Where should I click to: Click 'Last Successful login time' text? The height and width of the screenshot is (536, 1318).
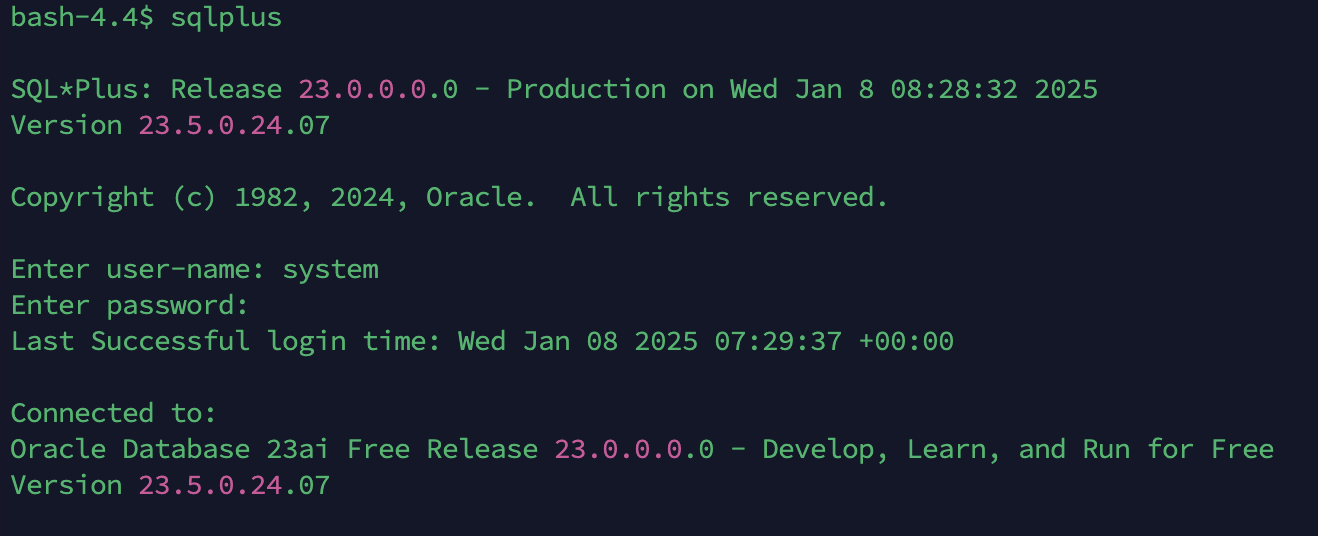226,342
